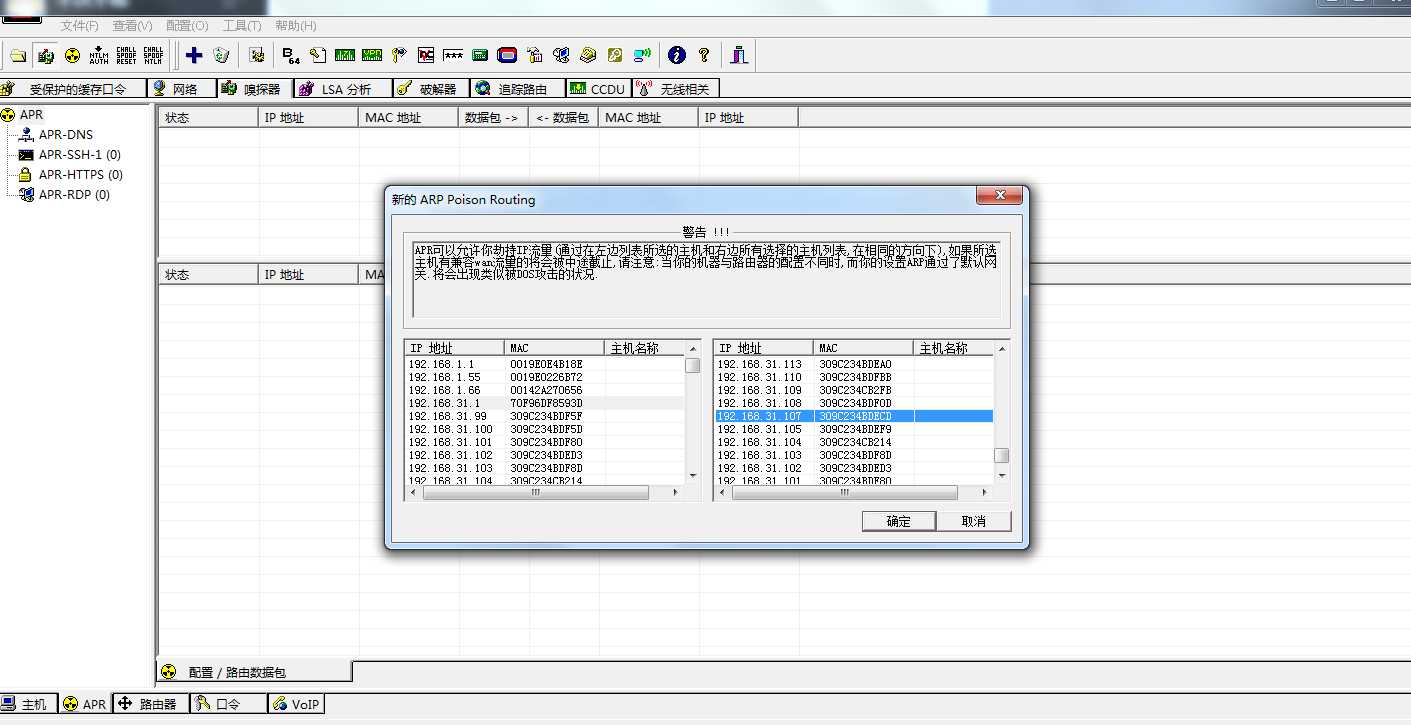This screenshot has width=1411, height=725.
Task: Click 取消 in the ARP dialog
Action: (974, 521)
